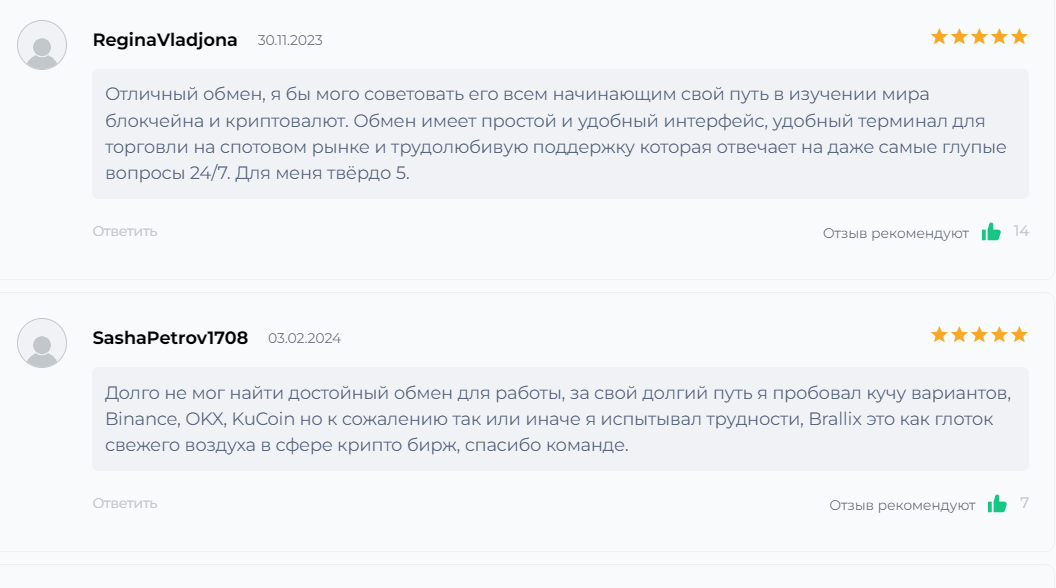The width and height of the screenshot is (1056, 588).
Task: Click middle star in ReginaVladjona's rating
Action: pyautogui.click(x=979, y=37)
